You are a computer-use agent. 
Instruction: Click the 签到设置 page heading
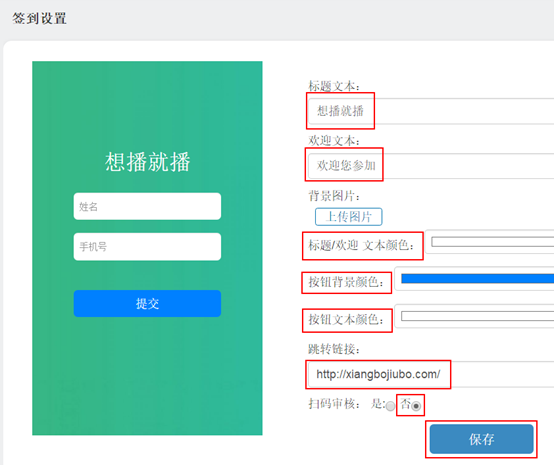click(x=39, y=18)
